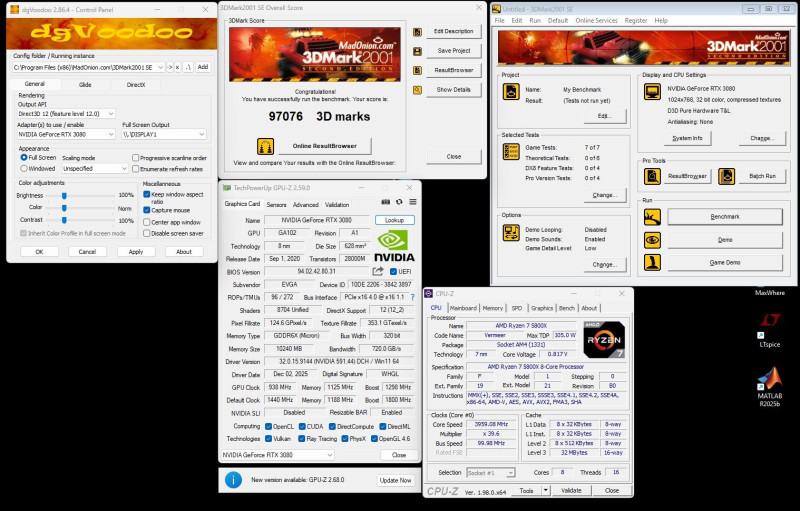Open the Mainboard tab in CPU-Z
800x511 pixels.
click(x=463, y=308)
